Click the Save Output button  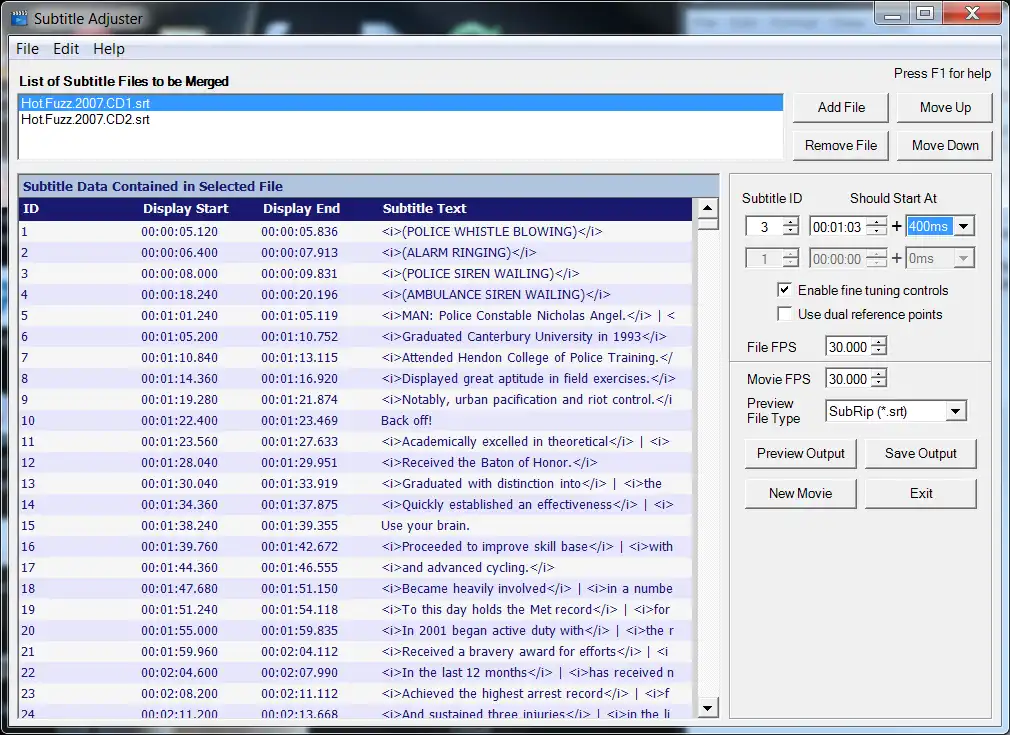coord(920,453)
